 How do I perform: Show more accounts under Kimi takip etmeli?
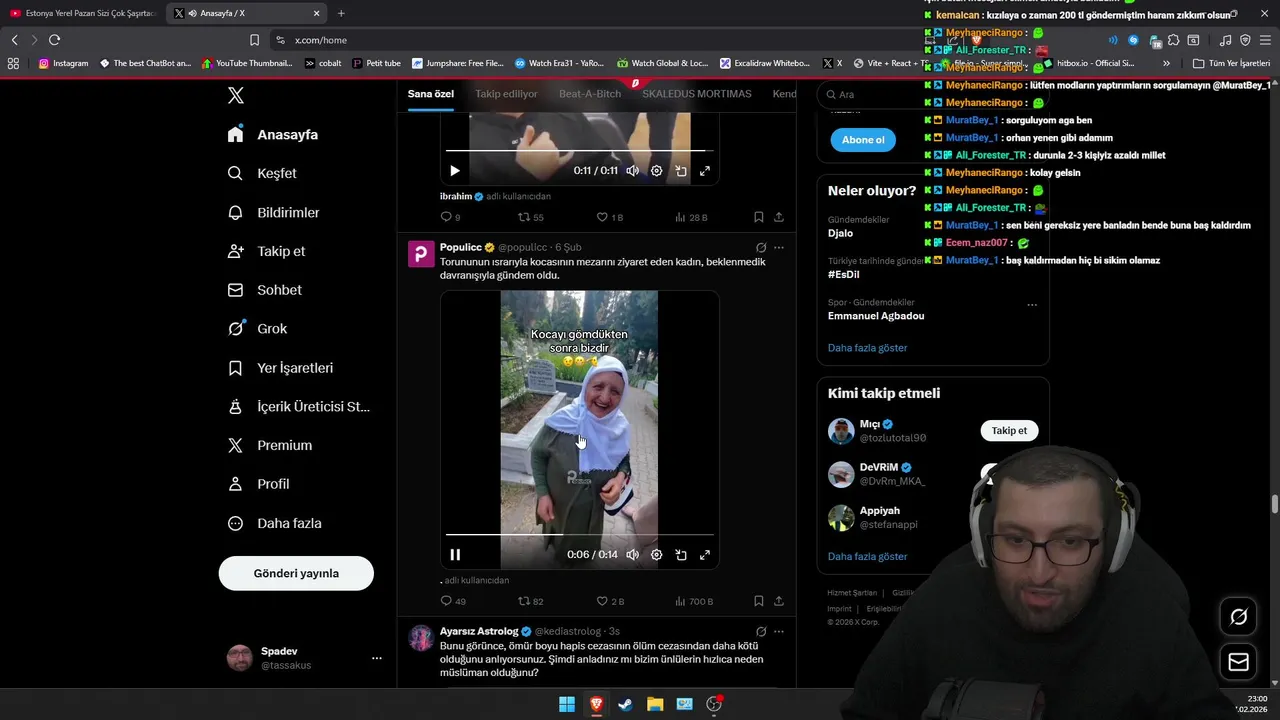[x=868, y=556]
